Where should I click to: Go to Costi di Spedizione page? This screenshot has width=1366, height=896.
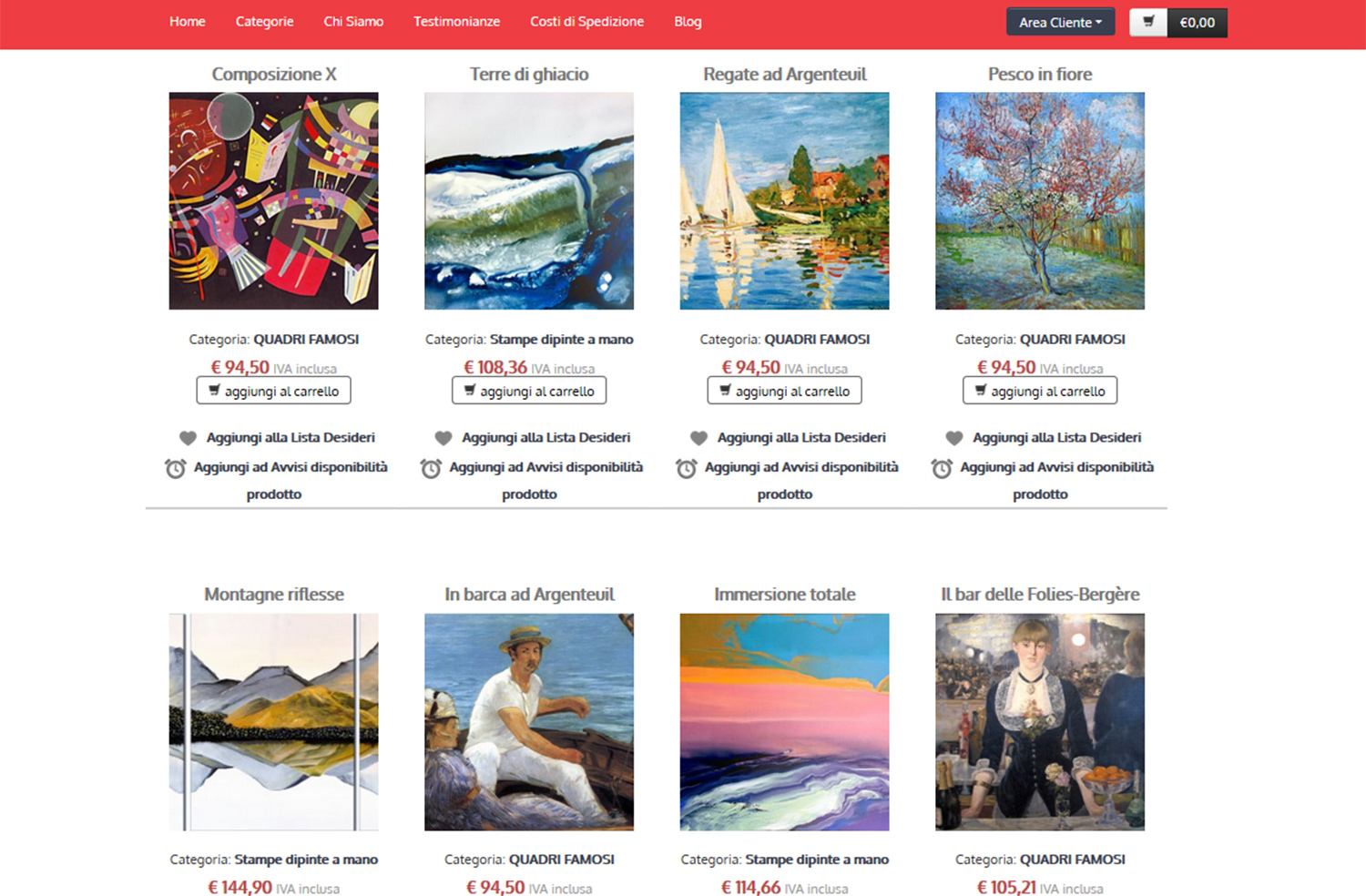point(586,21)
